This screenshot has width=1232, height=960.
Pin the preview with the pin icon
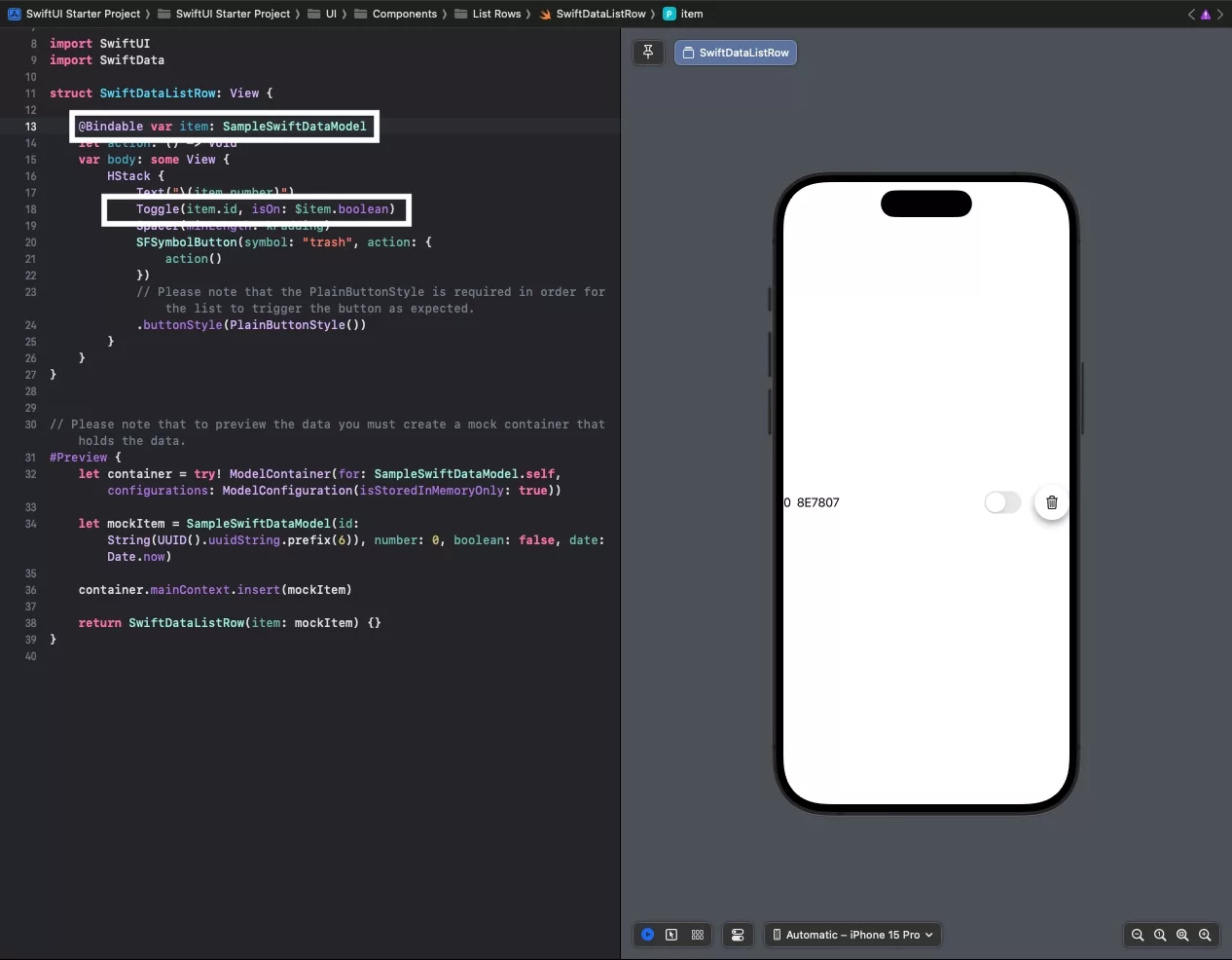pos(648,53)
